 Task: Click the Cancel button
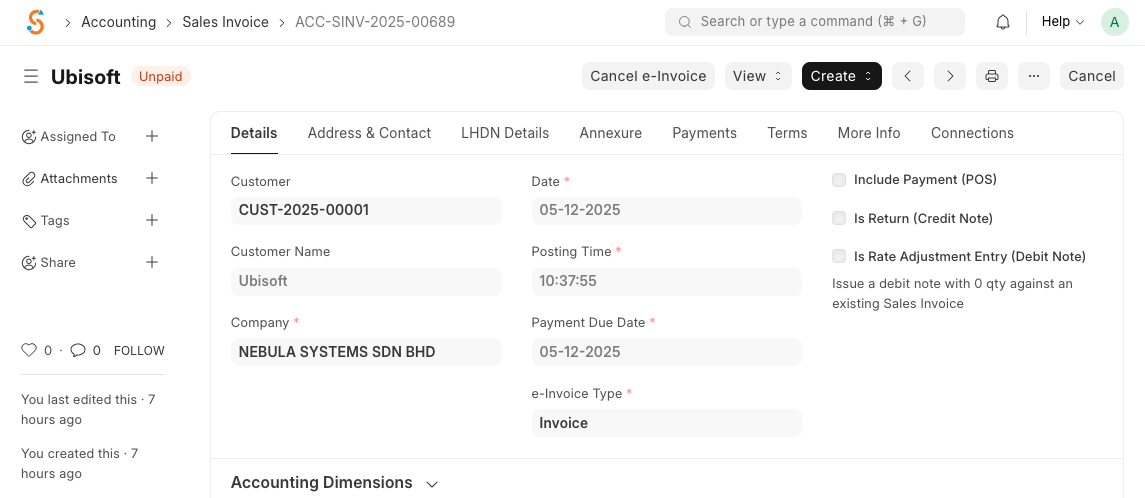[x=1092, y=76]
